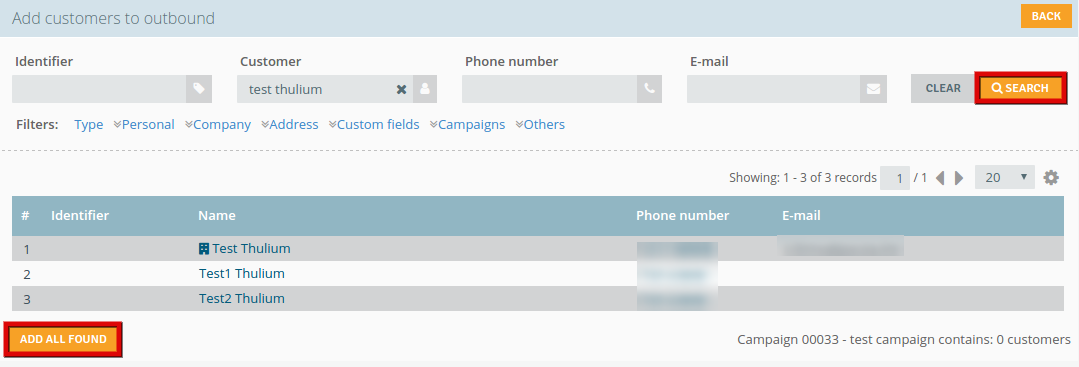1079x367 pixels.
Task: Click the tag icon beside Identifier field
Action: click(x=199, y=89)
